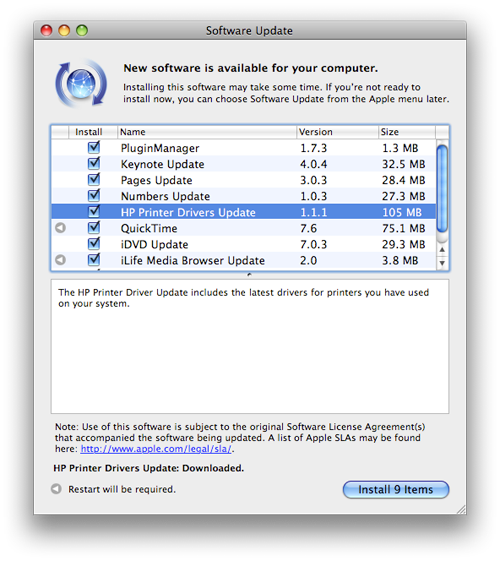Select the Numbers Update row name

[165, 196]
